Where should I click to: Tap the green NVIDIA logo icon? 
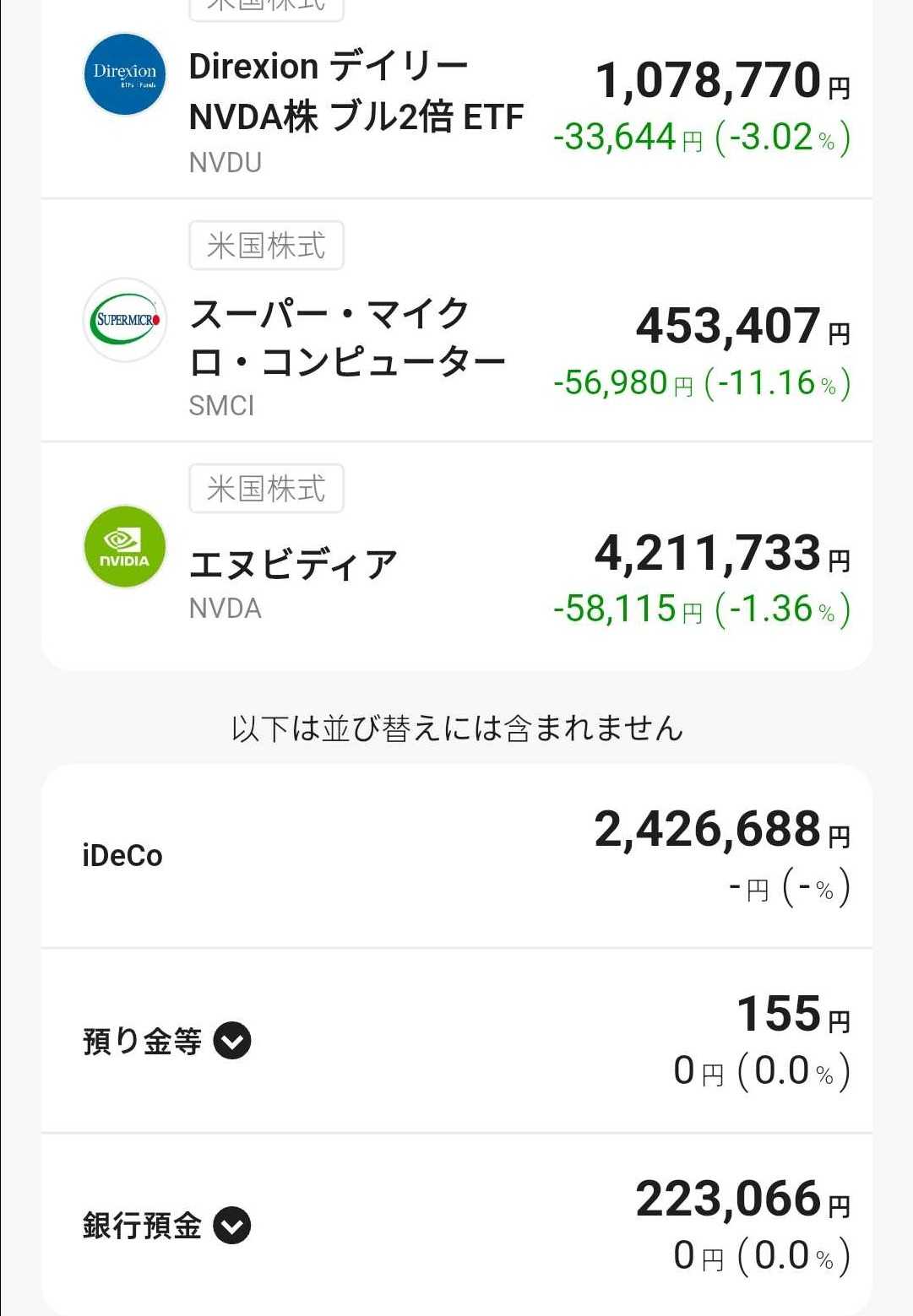point(125,547)
